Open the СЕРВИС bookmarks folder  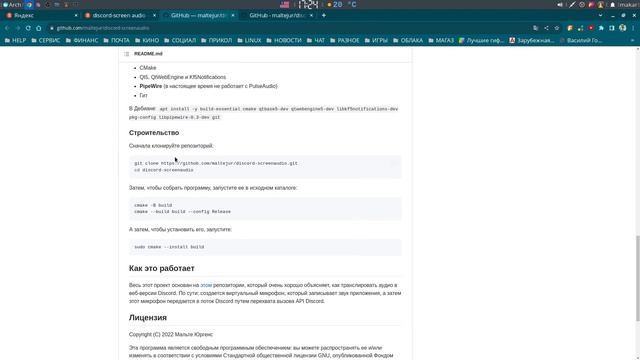coord(46,40)
